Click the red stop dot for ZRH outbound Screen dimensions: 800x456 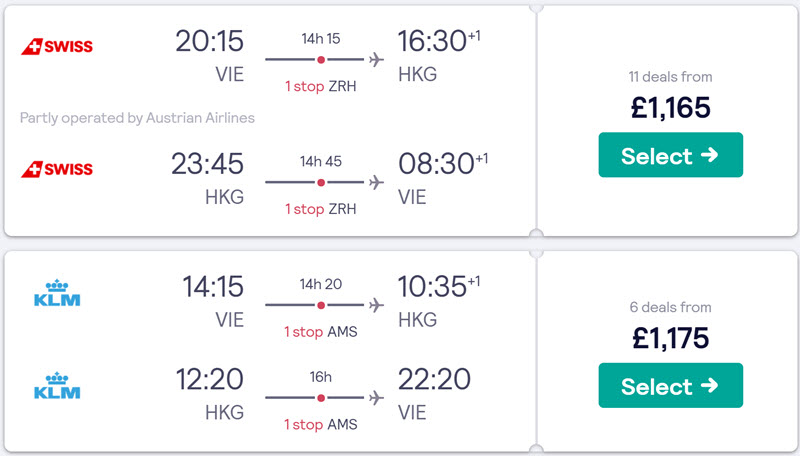[x=321, y=60]
